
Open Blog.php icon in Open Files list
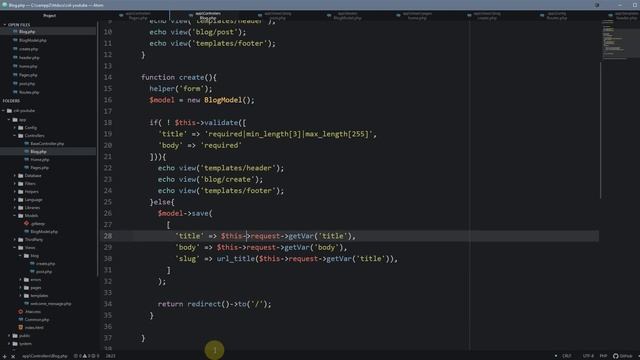click(15, 31)
